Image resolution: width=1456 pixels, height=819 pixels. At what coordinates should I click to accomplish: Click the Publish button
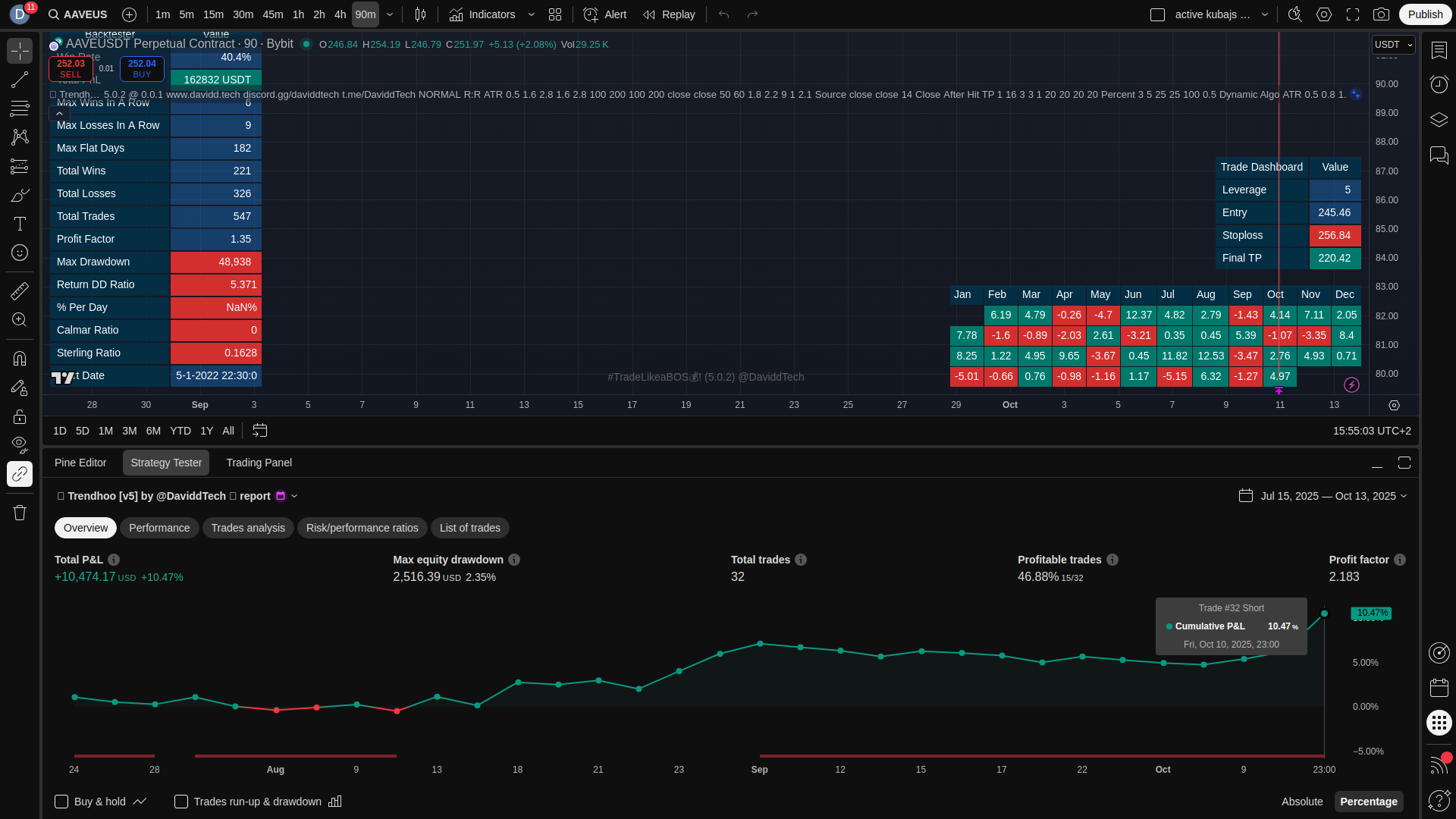1425,14
